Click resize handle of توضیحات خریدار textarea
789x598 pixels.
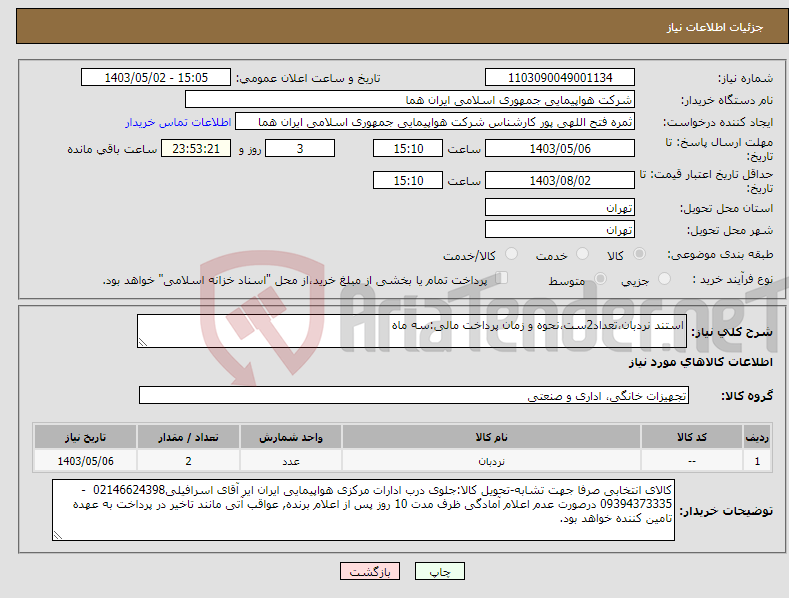point(58,535)
